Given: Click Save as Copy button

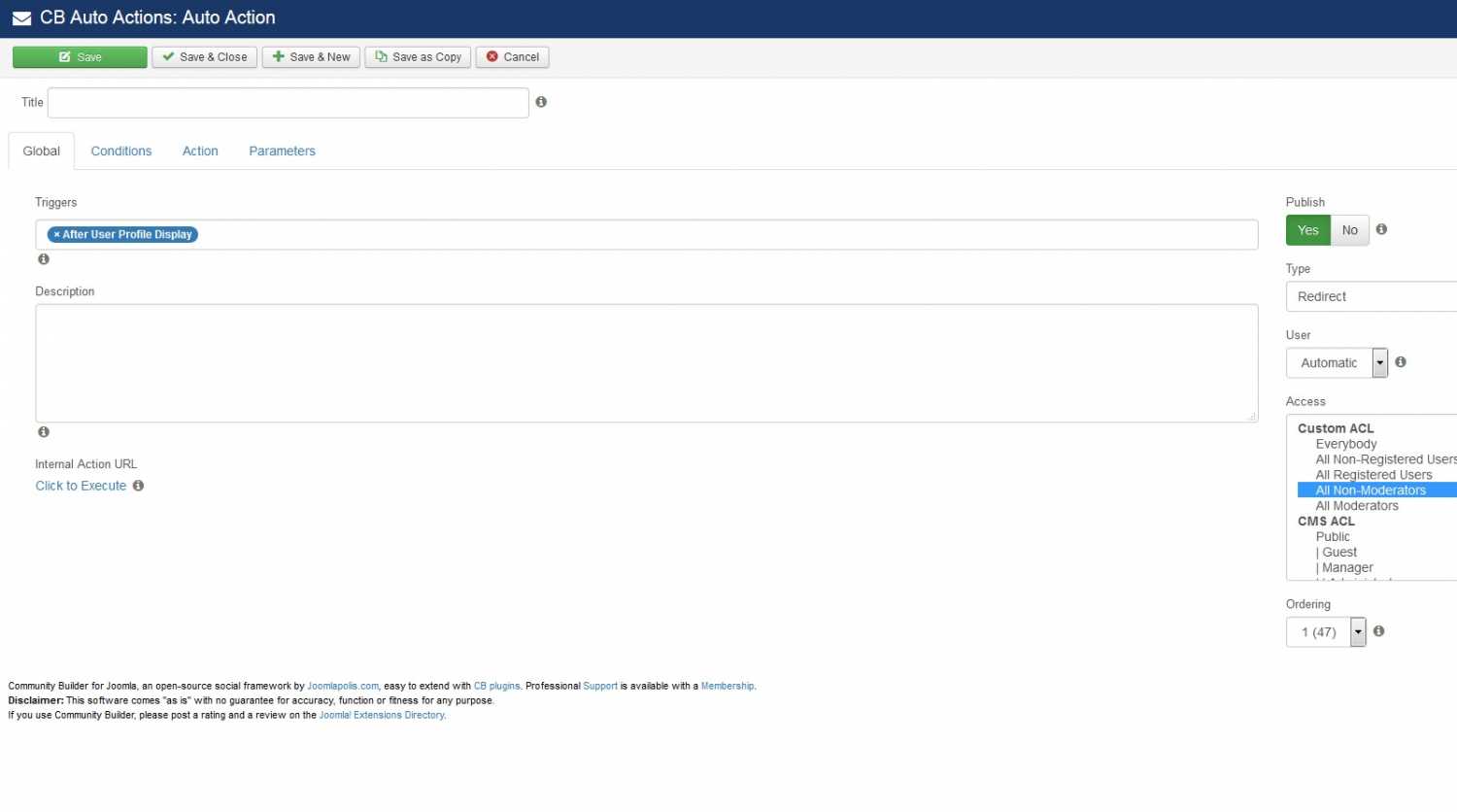Looking at the screenshot, I should tap(419, 57).
